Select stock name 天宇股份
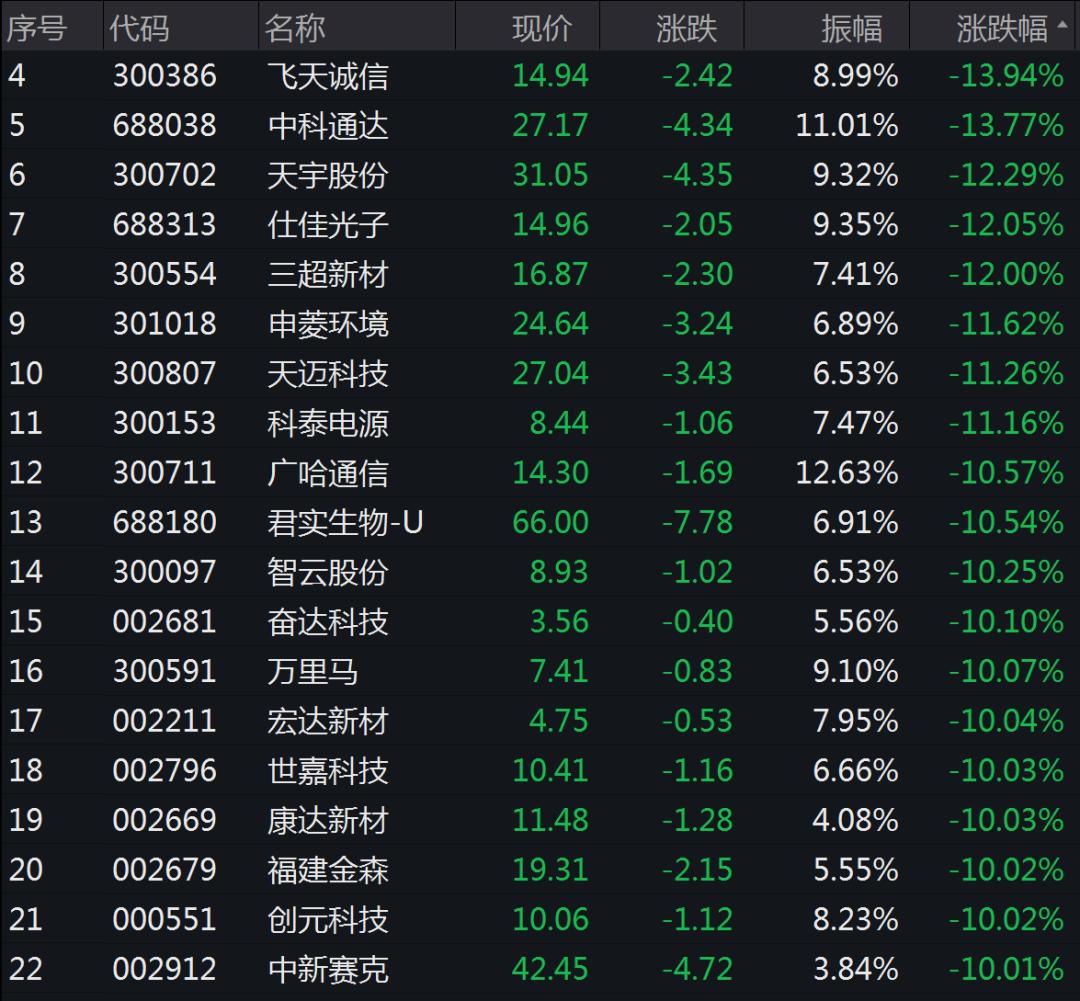Image resolution: width=1080 pixels, height=1001 pixels. (x=328, y=175)
